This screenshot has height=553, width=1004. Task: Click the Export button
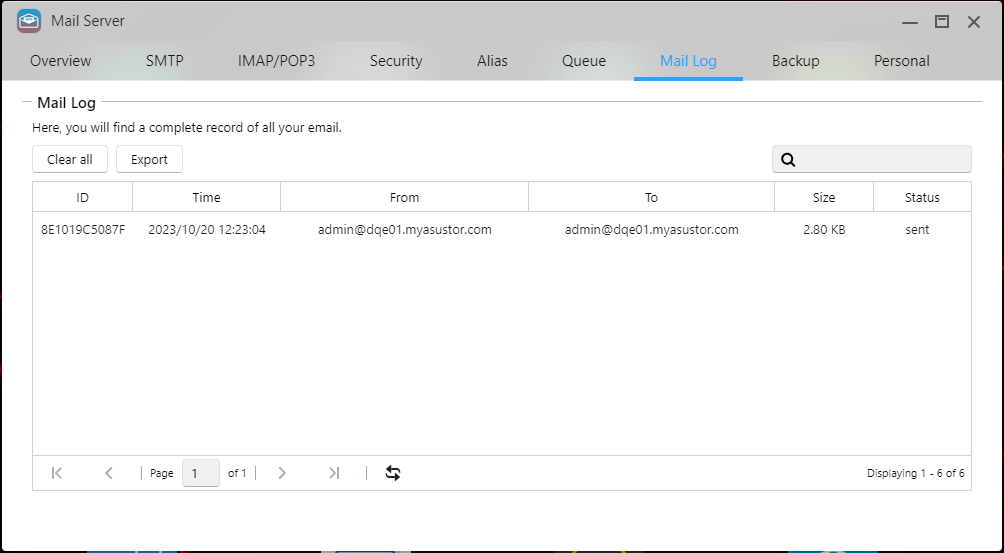click(x=149, y=159)
